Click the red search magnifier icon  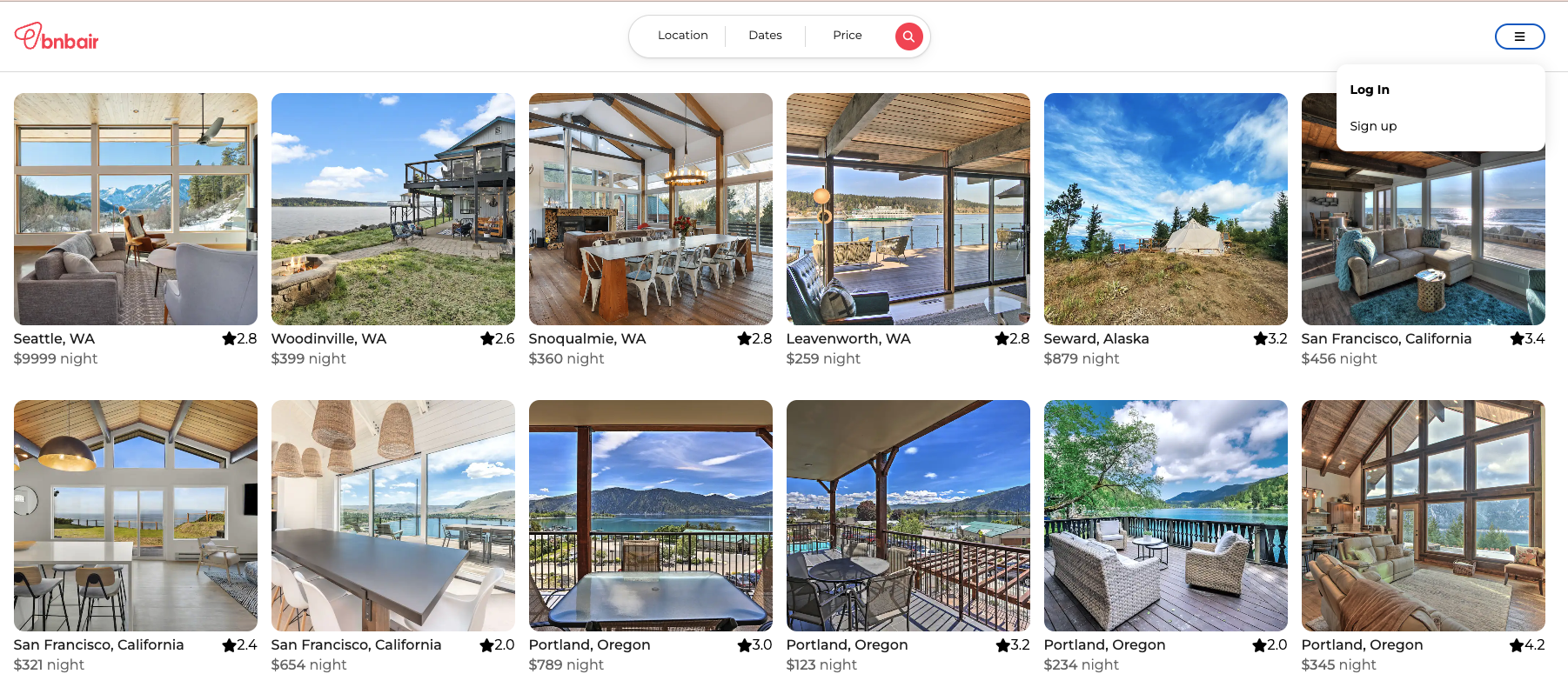click(x=908, y=37)
